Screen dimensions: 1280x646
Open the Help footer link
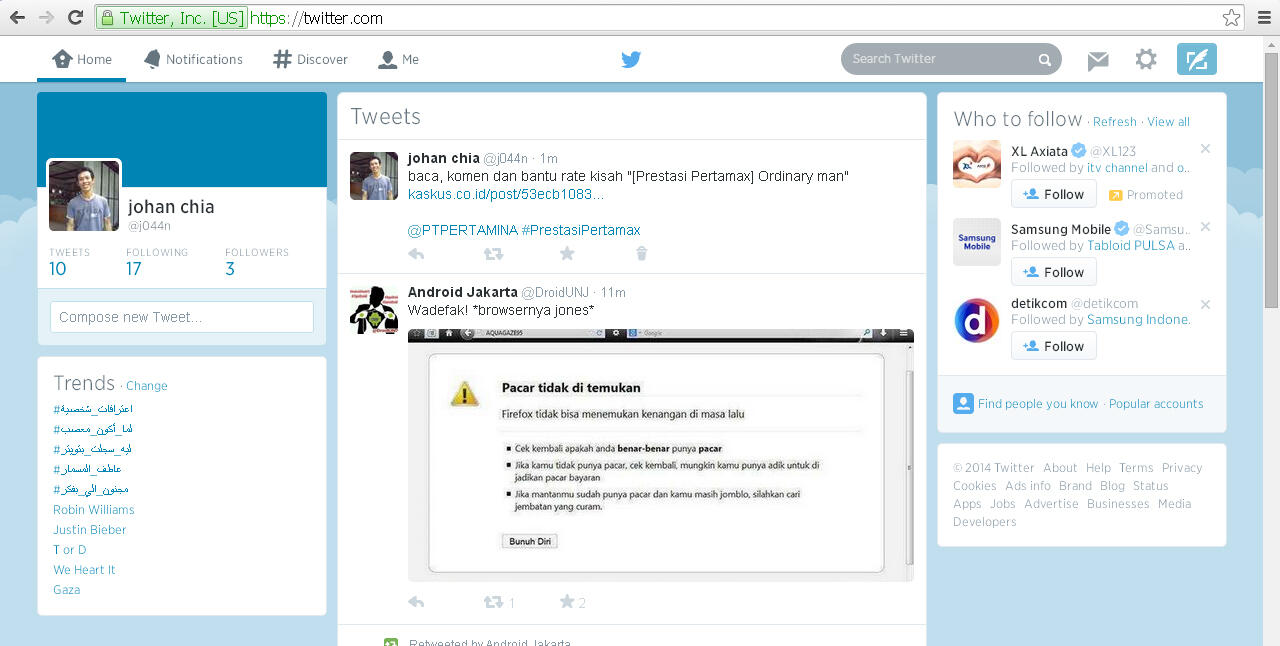(1098, 468)
